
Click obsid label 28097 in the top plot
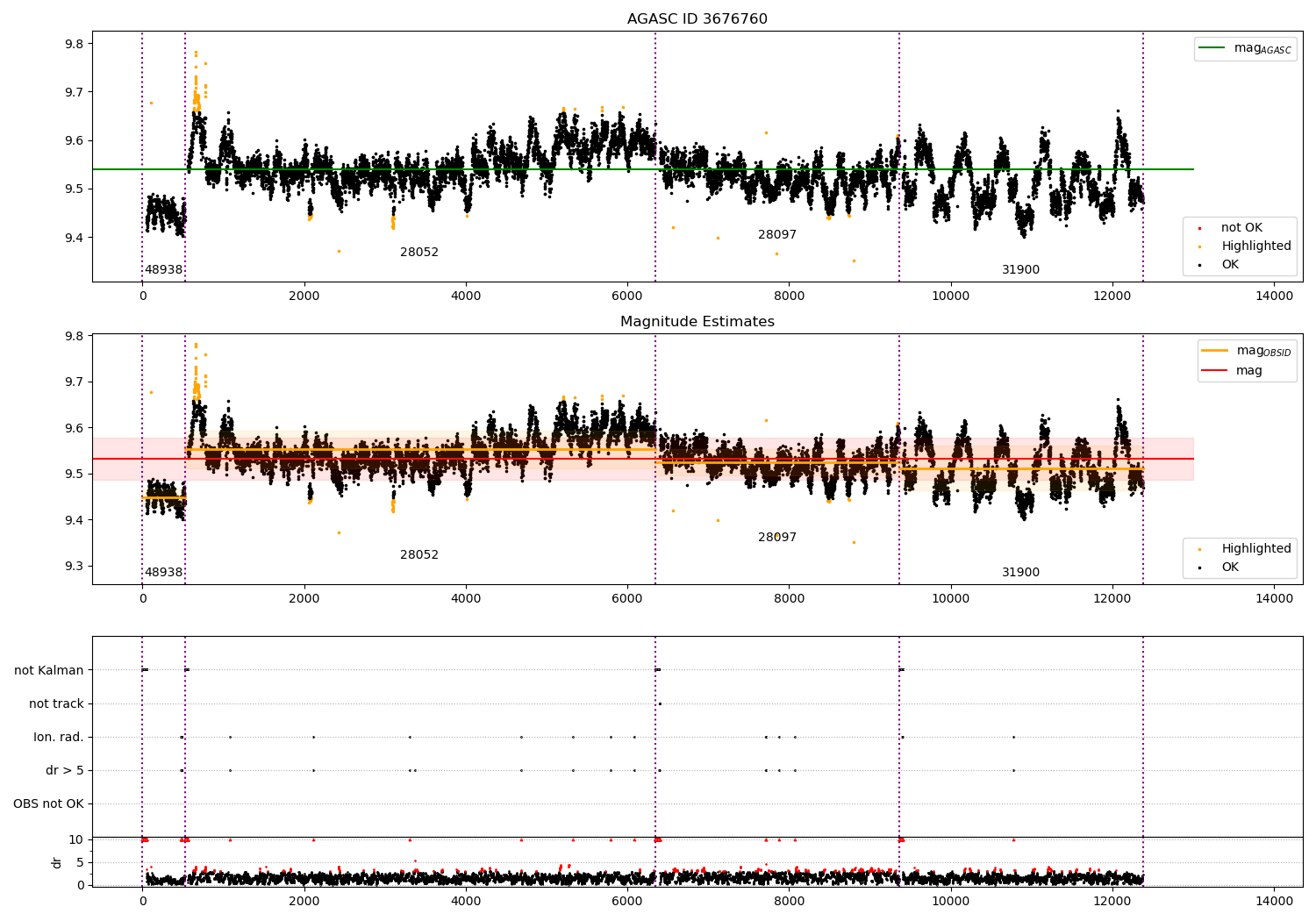(x=777, y=234)
